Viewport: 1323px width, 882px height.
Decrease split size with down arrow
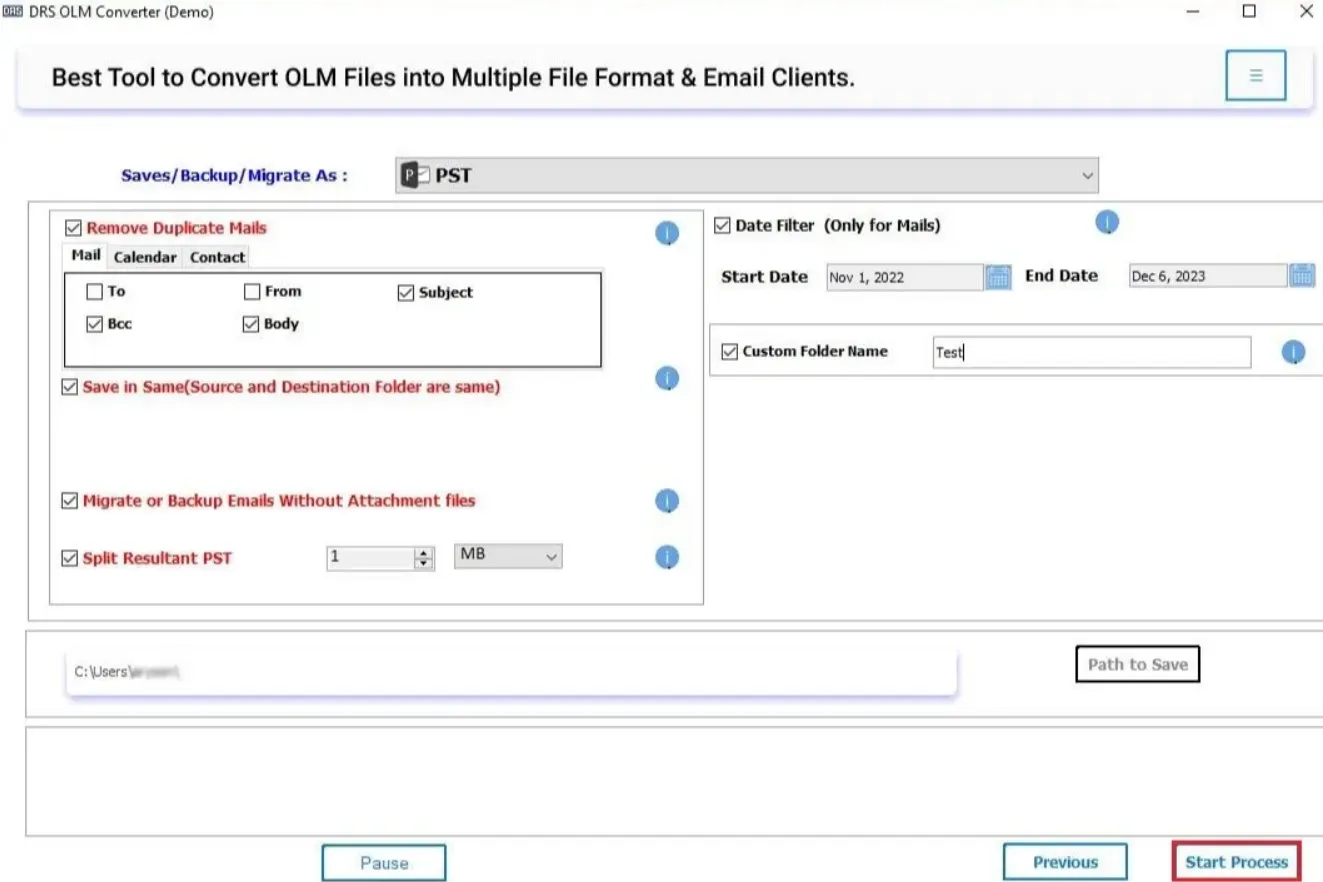(424, 564)
